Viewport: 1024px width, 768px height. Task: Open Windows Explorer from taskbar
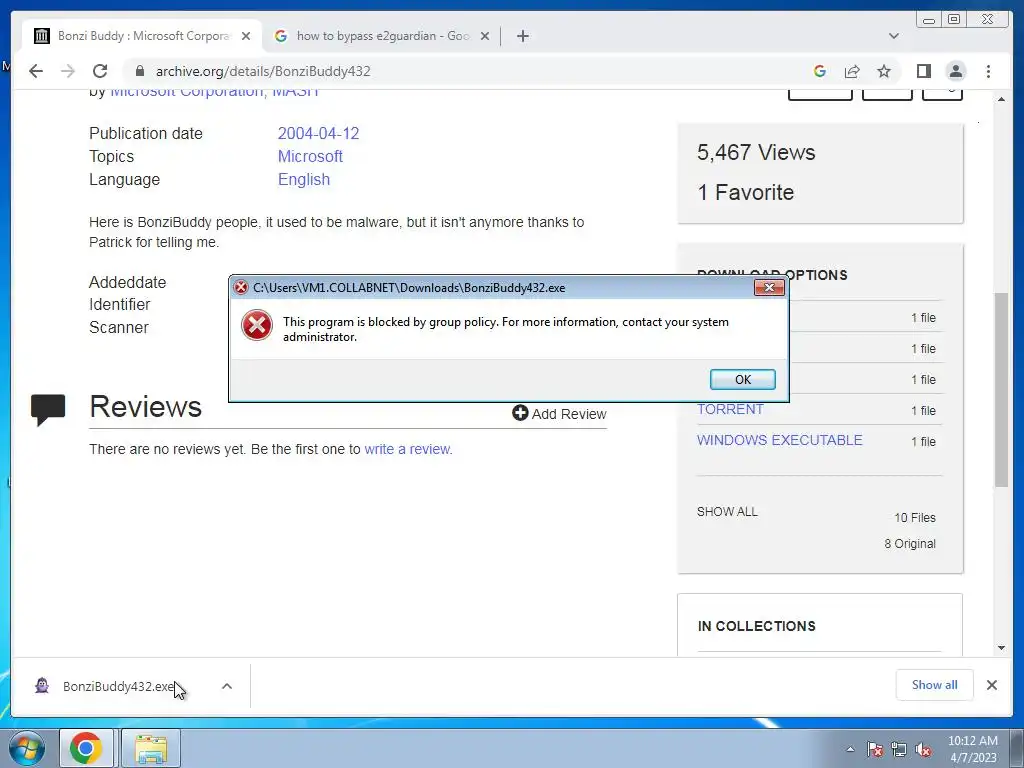click(151, 748)
